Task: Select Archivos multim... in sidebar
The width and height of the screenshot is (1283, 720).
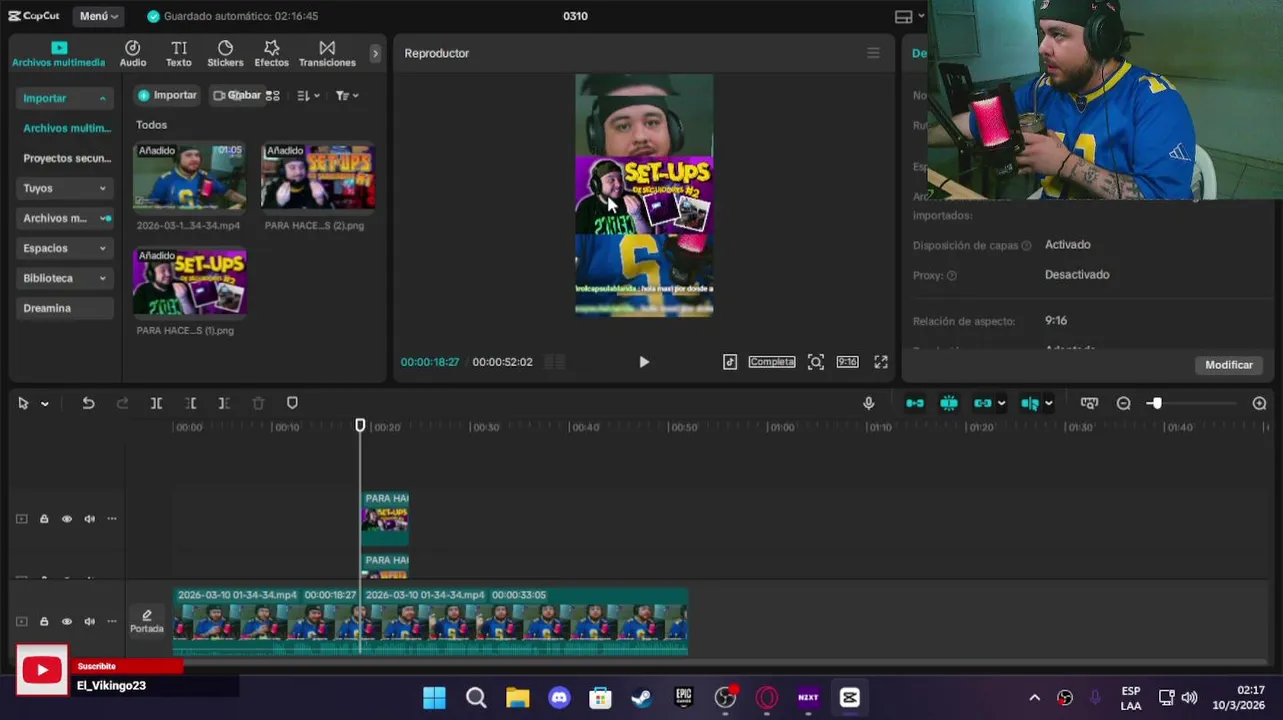Action: (66, 128)
